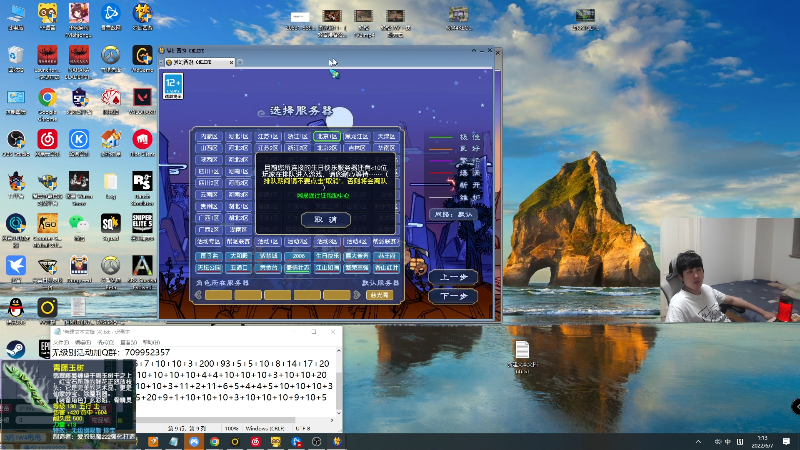Click the 12+ age rating badge
Viewport: 800px width, 450px height.
(x=173, y=86)
